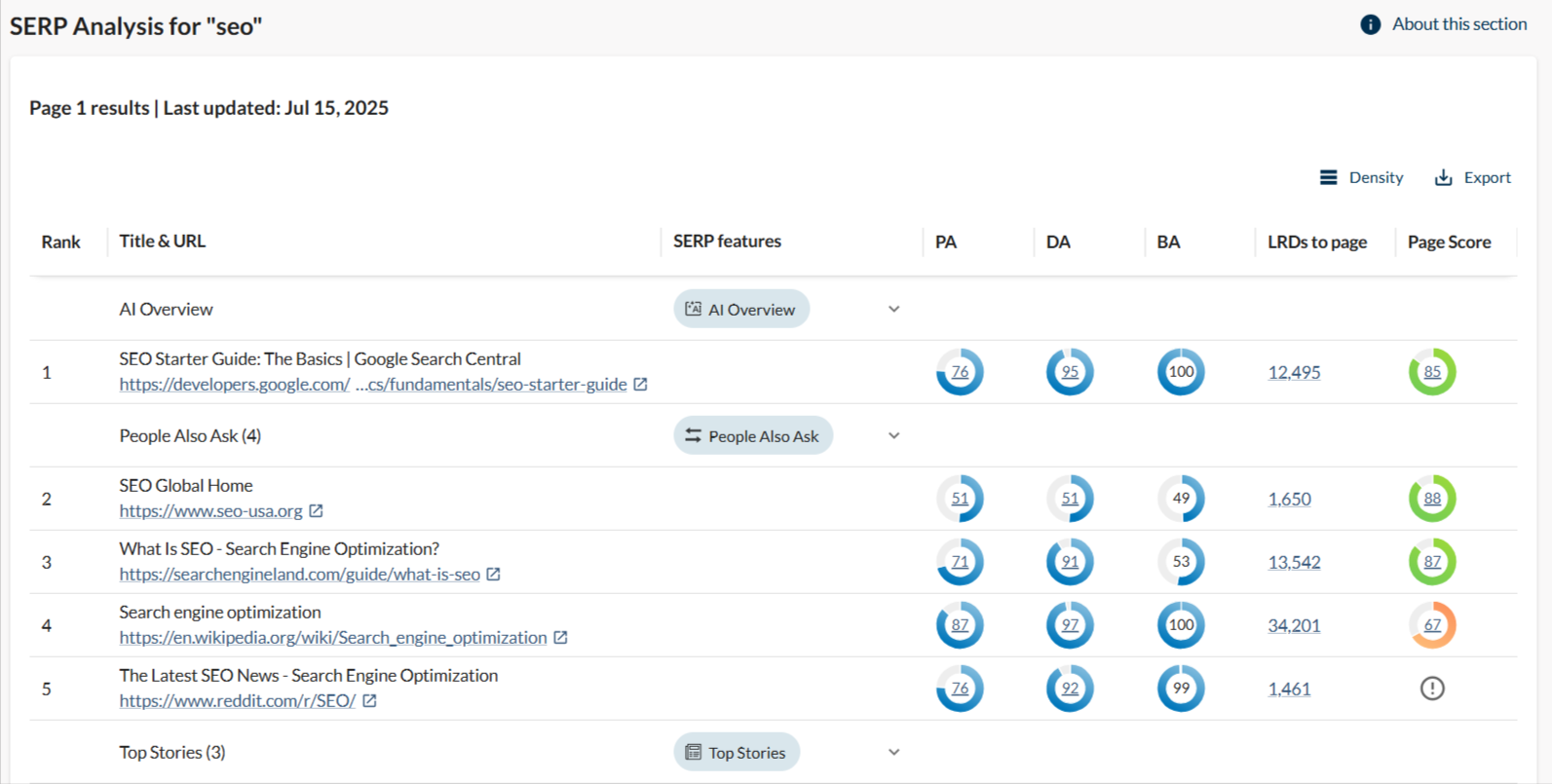
Task: Click LRDs value 34,201
Action: click(1294, 625)
